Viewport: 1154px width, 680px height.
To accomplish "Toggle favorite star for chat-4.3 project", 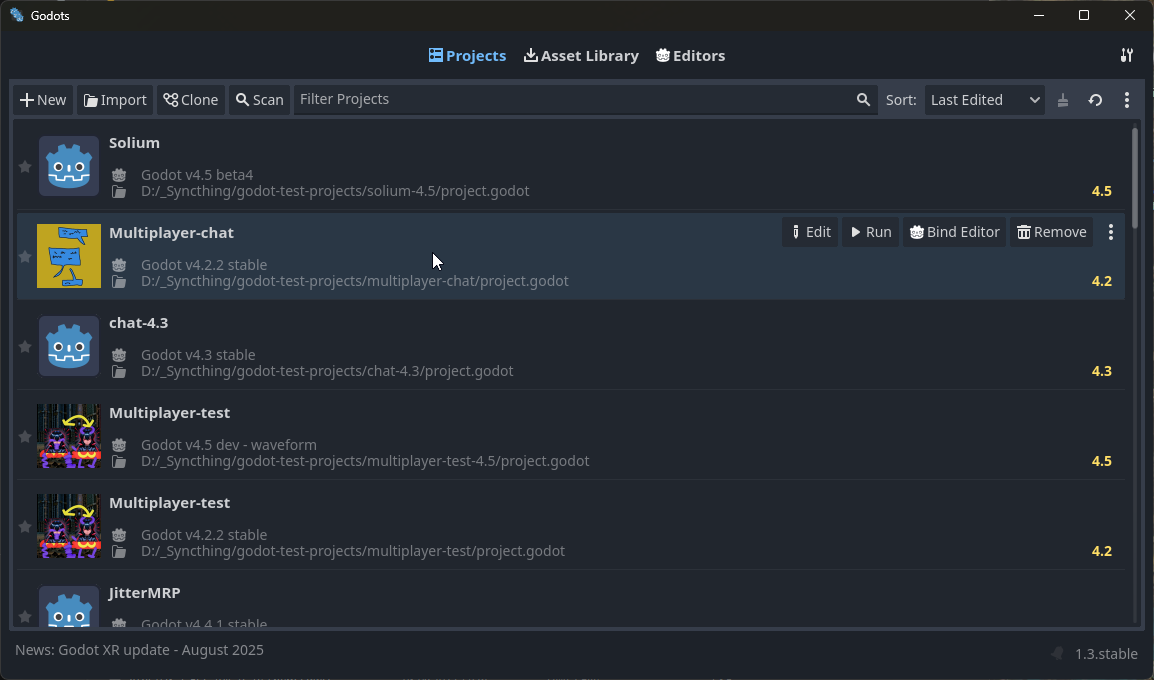I will pyautogui.click(x=25, y=347).
